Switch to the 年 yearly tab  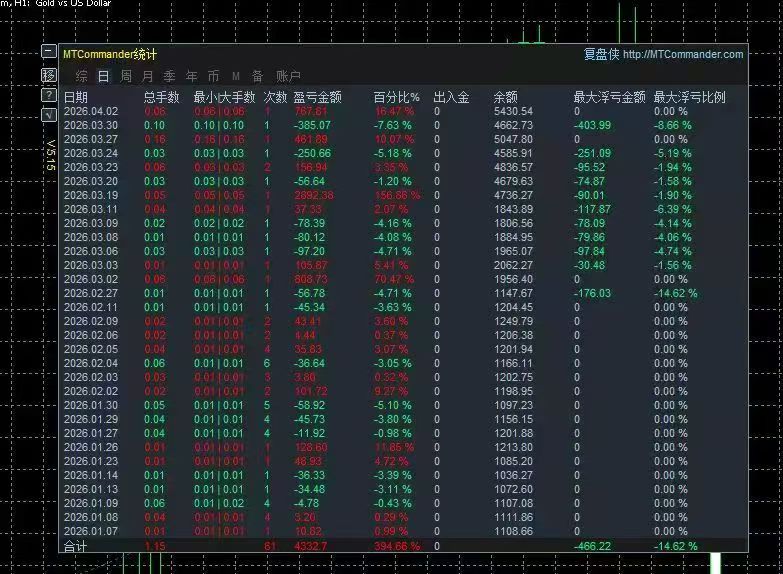(191, 76)
